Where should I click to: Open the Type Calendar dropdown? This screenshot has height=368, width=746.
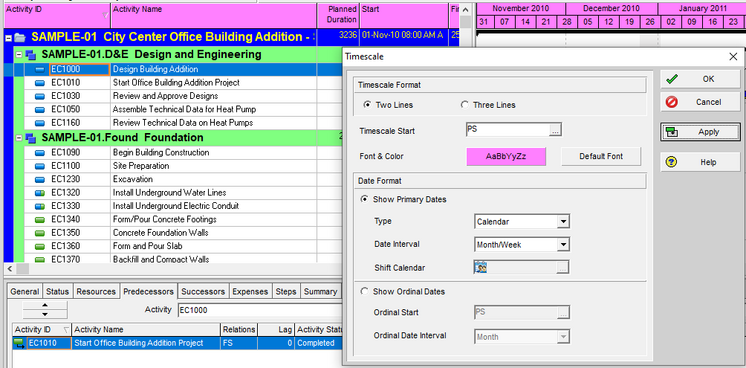click(563, 222)
